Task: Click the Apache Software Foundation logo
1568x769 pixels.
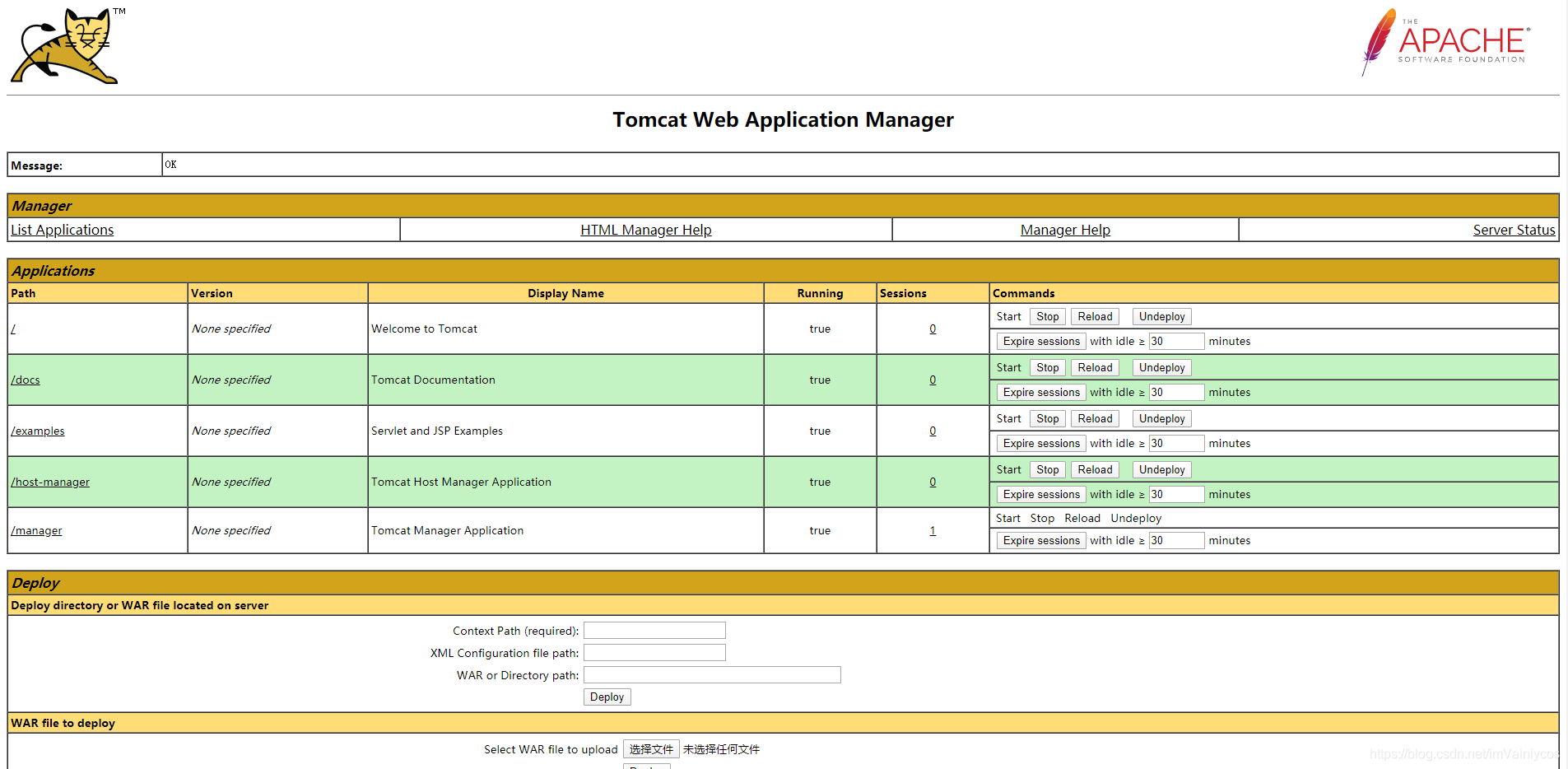Action: pyautogui.click(x=1446, y=41)
